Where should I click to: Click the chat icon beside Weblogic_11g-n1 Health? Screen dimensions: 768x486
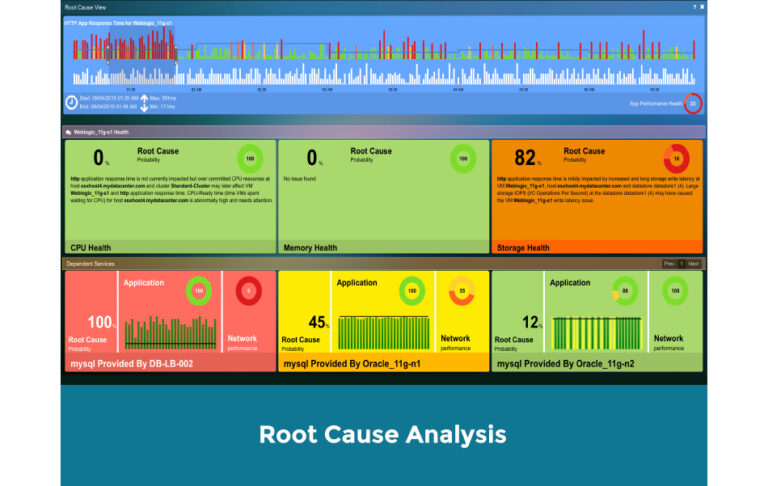point(67,131)
